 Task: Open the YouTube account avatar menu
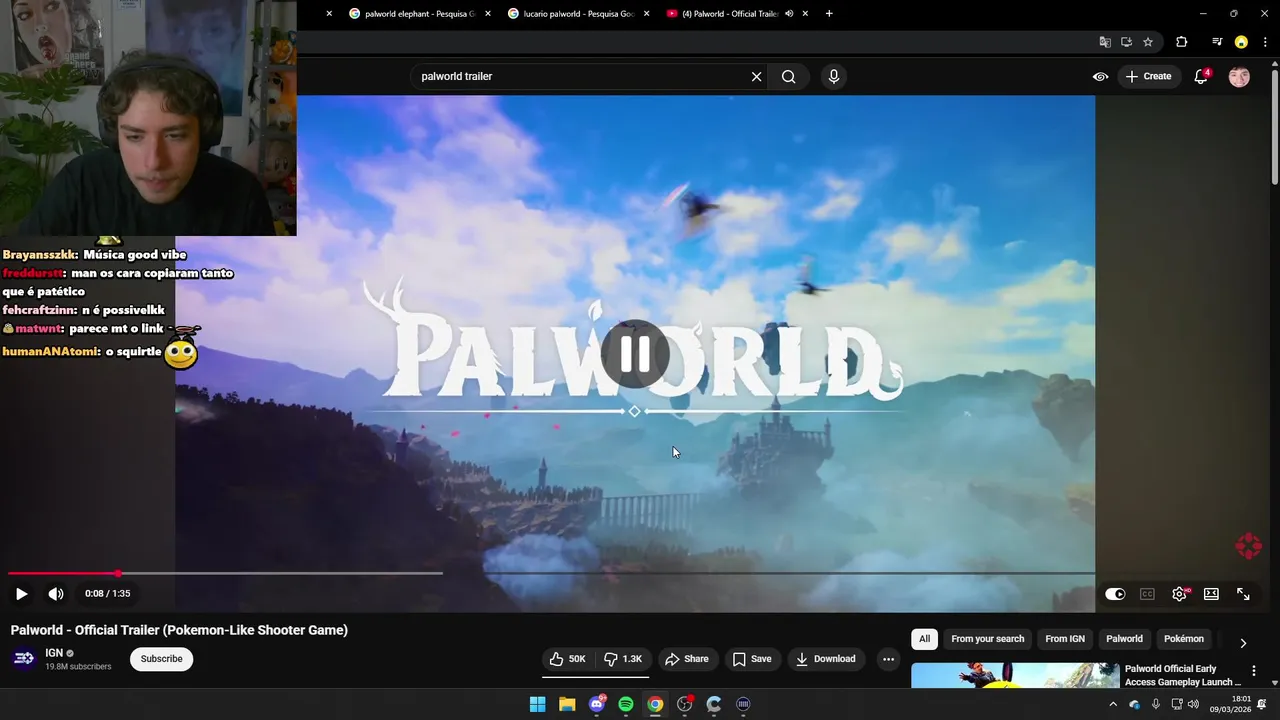(1239, 77)
